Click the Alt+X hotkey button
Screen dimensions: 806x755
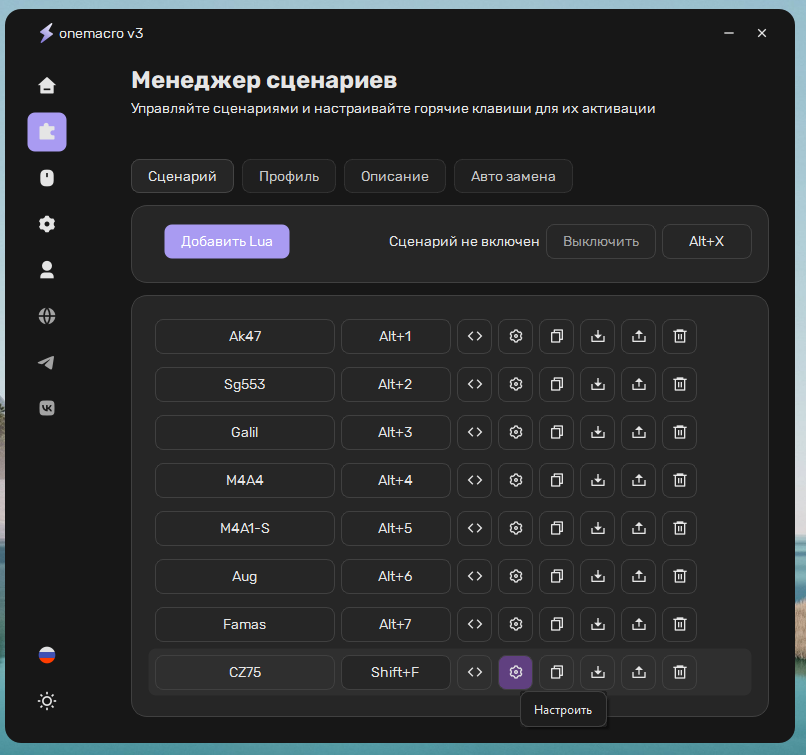[706, 242]
